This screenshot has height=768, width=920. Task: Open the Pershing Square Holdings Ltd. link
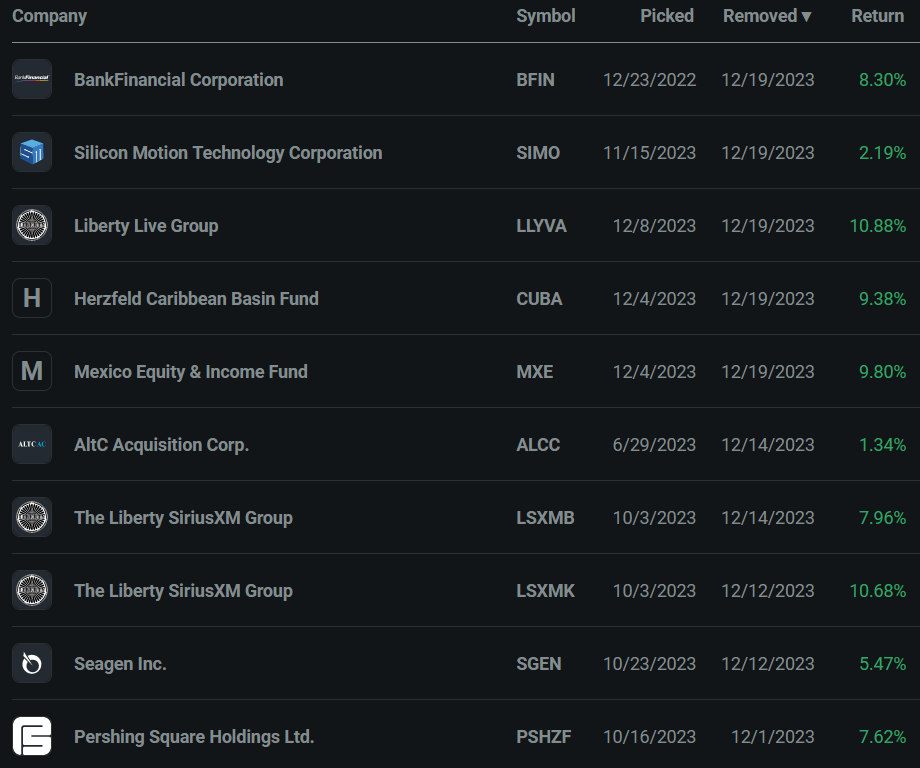194,737
